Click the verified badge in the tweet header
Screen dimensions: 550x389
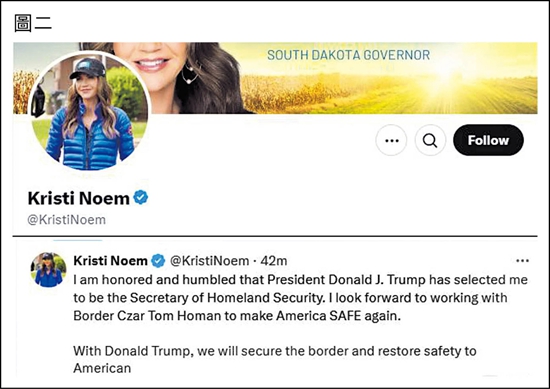(158, 261)
